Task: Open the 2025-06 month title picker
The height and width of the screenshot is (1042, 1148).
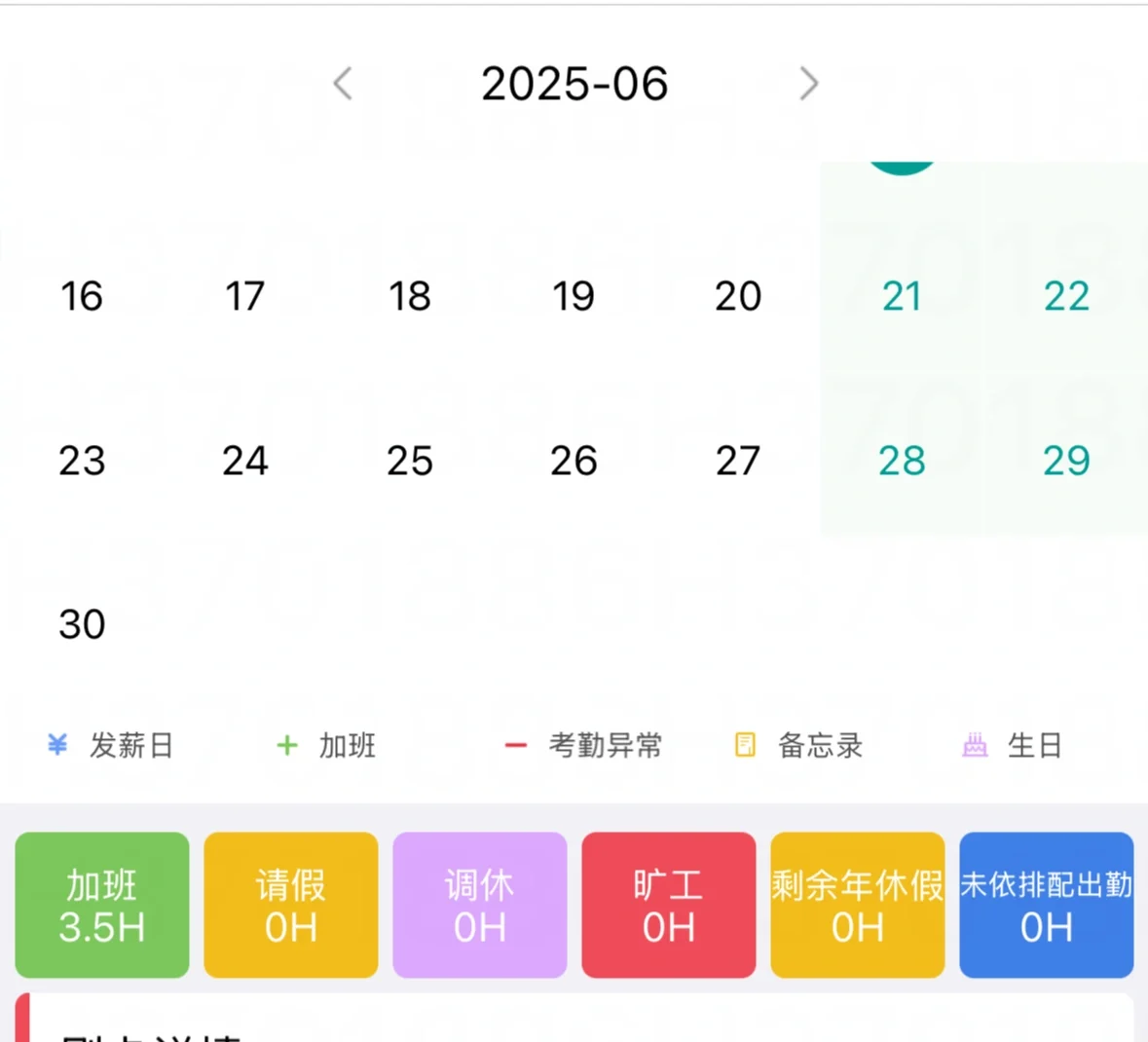Action: click(x=574, y=84)
